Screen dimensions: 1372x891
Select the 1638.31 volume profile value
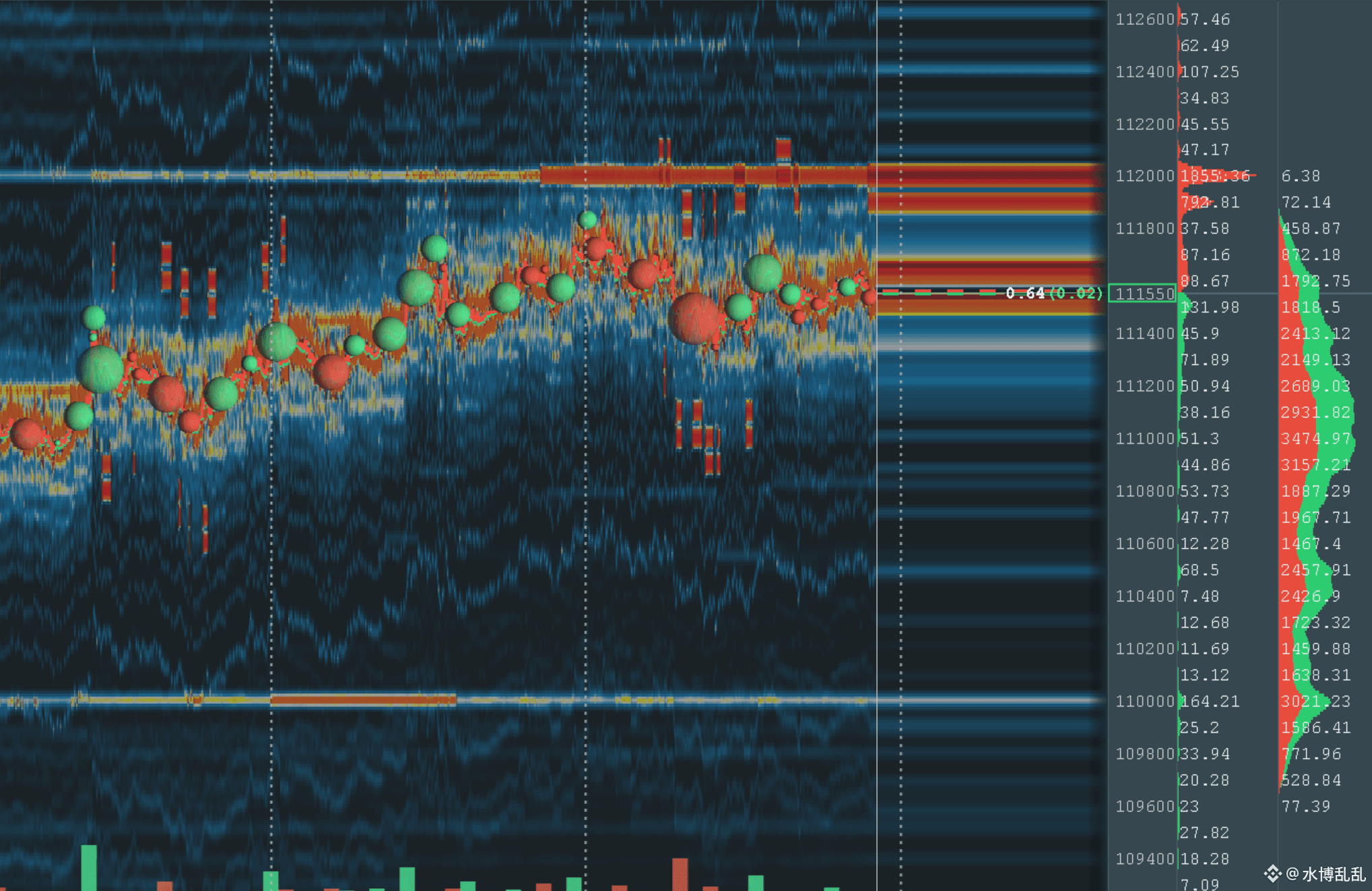(x=1316, y=675)
